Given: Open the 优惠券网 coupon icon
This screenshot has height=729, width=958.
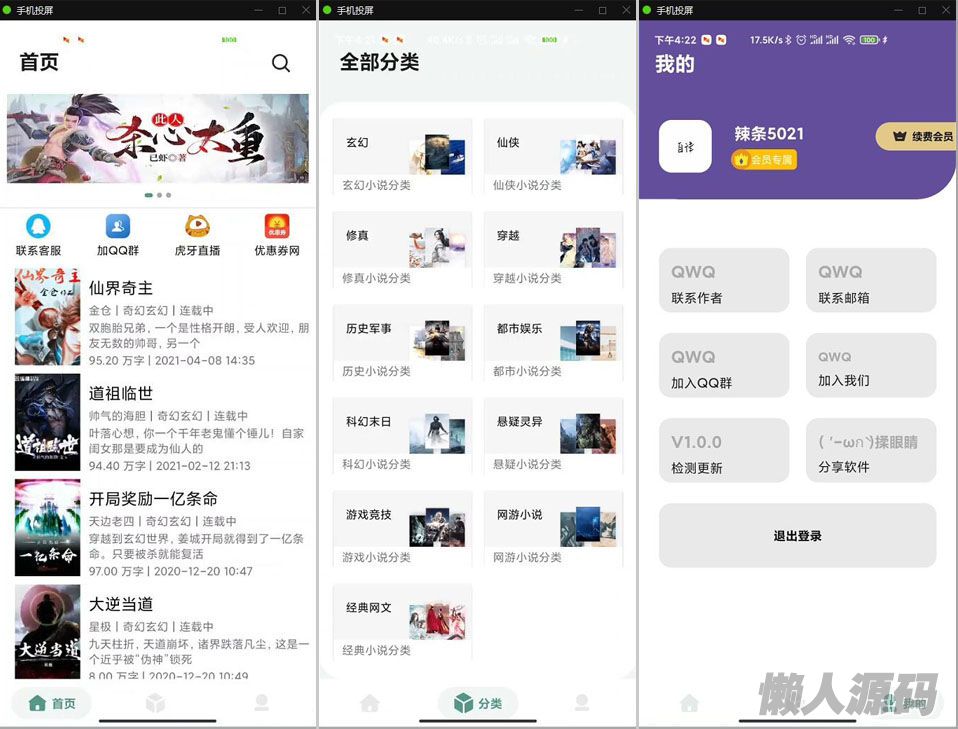Looking at the screenshot, I should pos(277,227).
